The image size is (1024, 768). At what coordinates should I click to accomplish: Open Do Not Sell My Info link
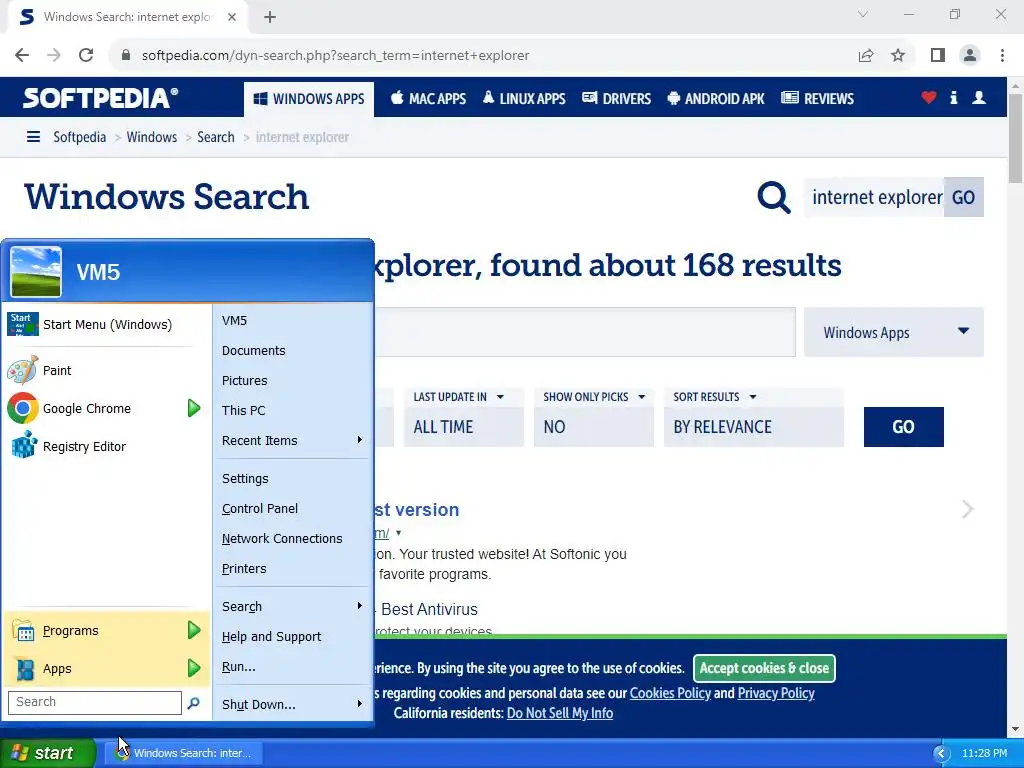(x=560, y=712)
